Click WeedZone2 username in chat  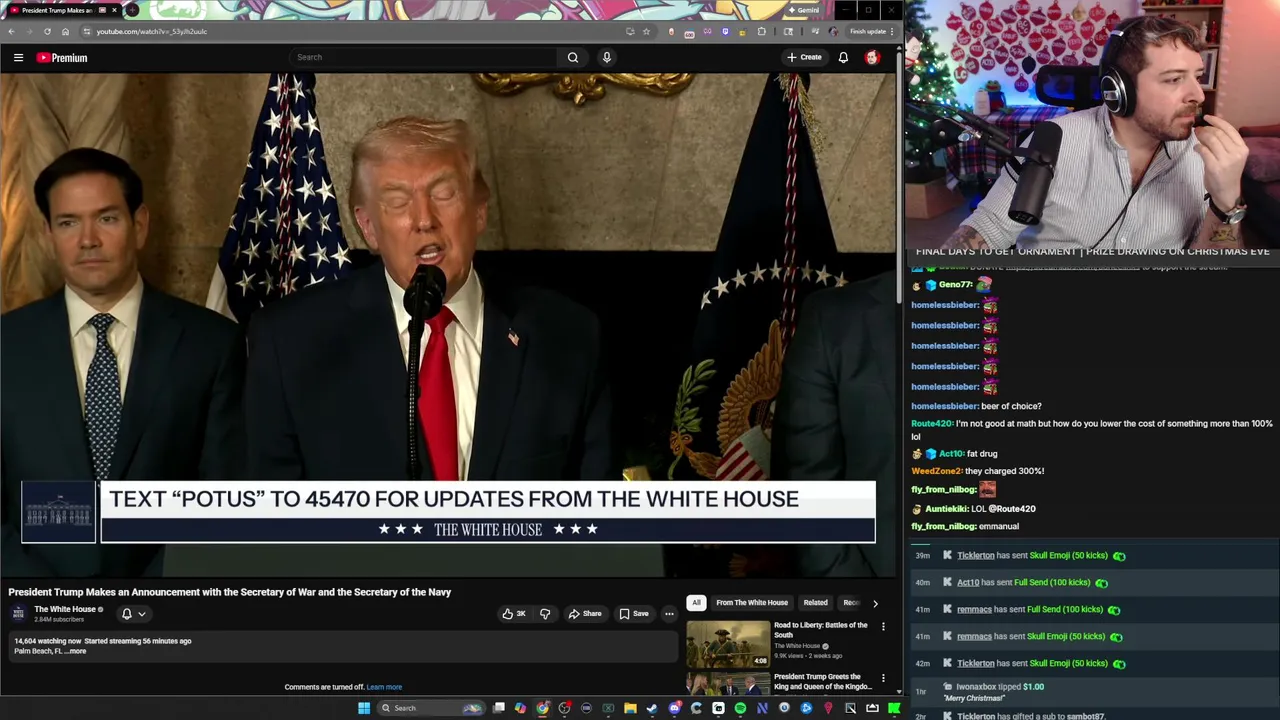[x=936, y=471]
